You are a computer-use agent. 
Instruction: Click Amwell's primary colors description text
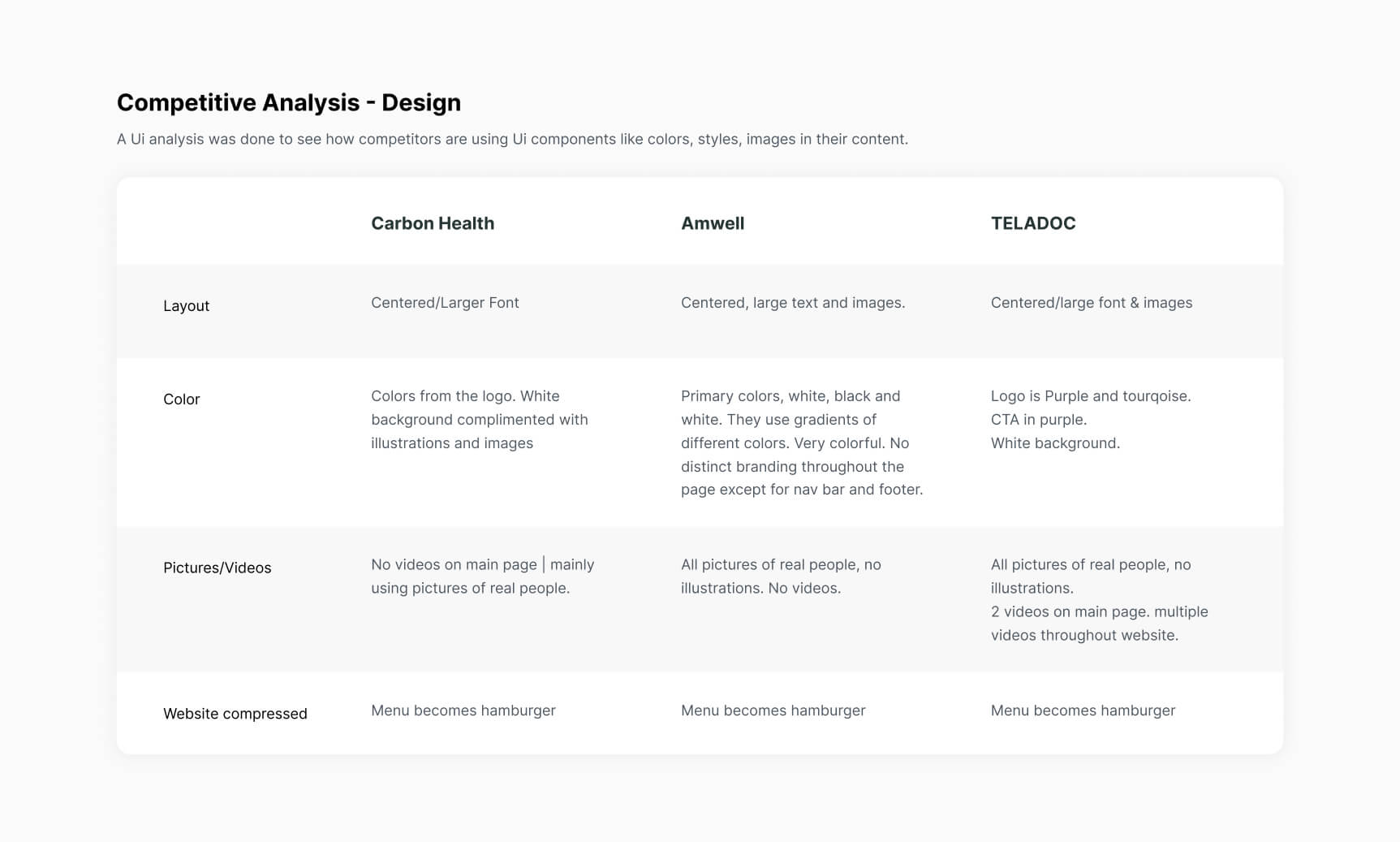pyautogui.click(x=801, y=443)
